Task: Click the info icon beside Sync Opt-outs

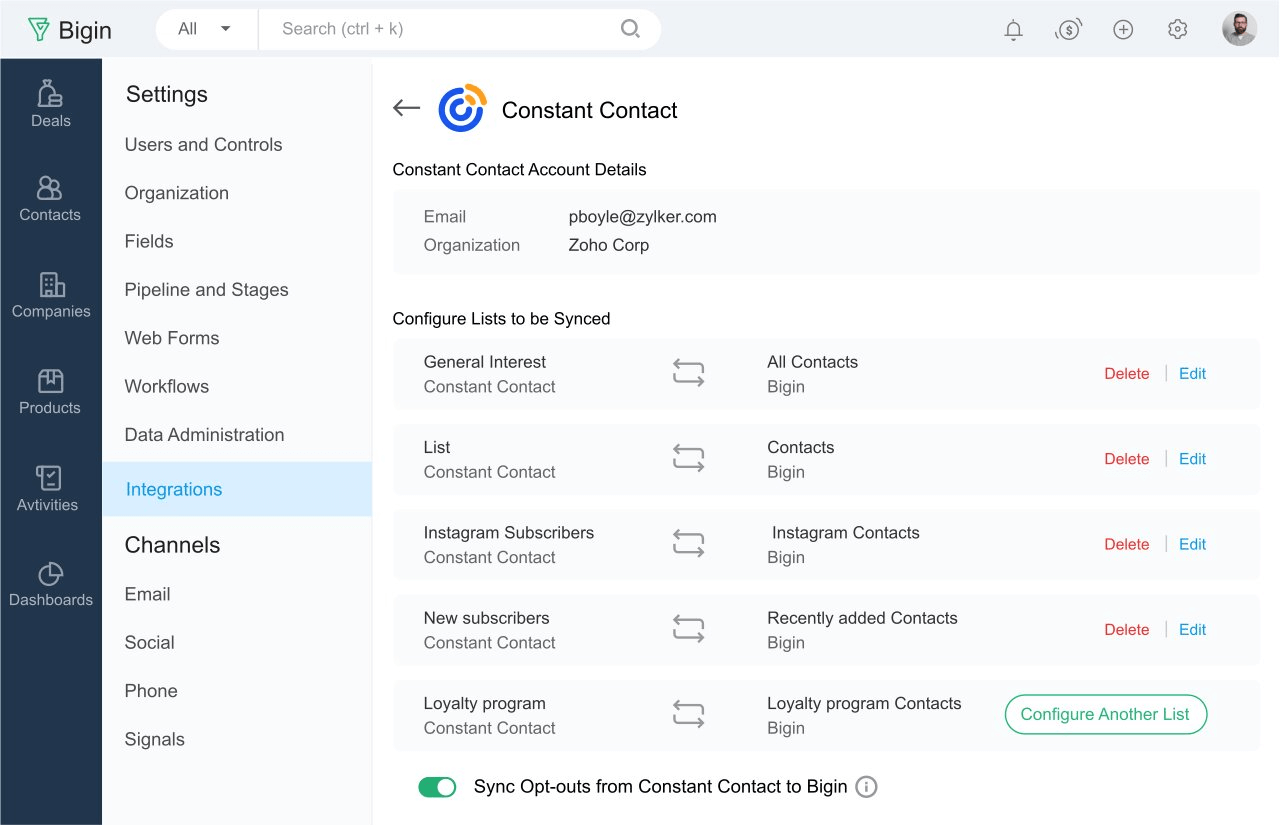Action: coord(867,787)
